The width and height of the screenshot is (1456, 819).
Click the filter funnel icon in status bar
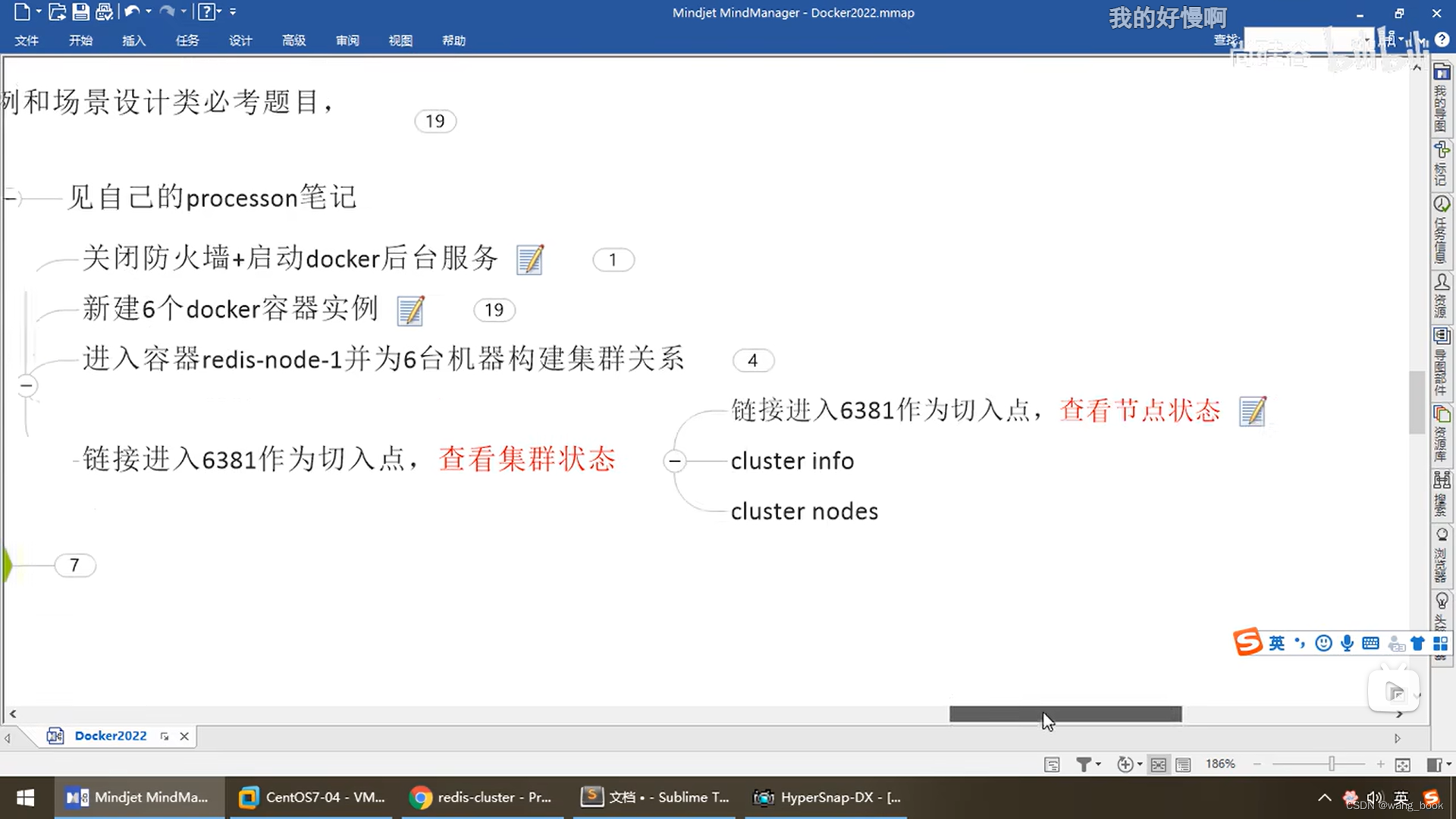(1084, 764)
